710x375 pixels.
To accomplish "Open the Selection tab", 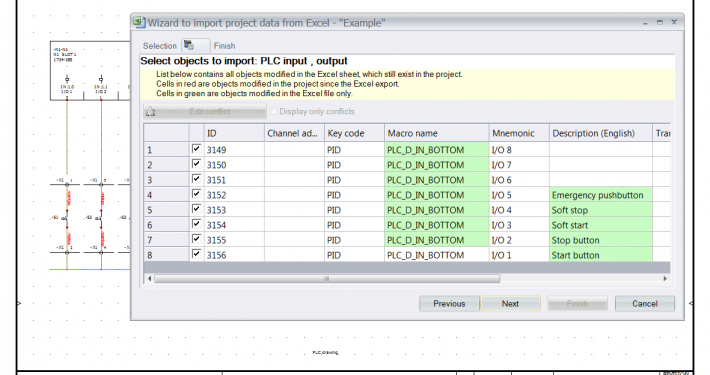I will pos(159,46).
